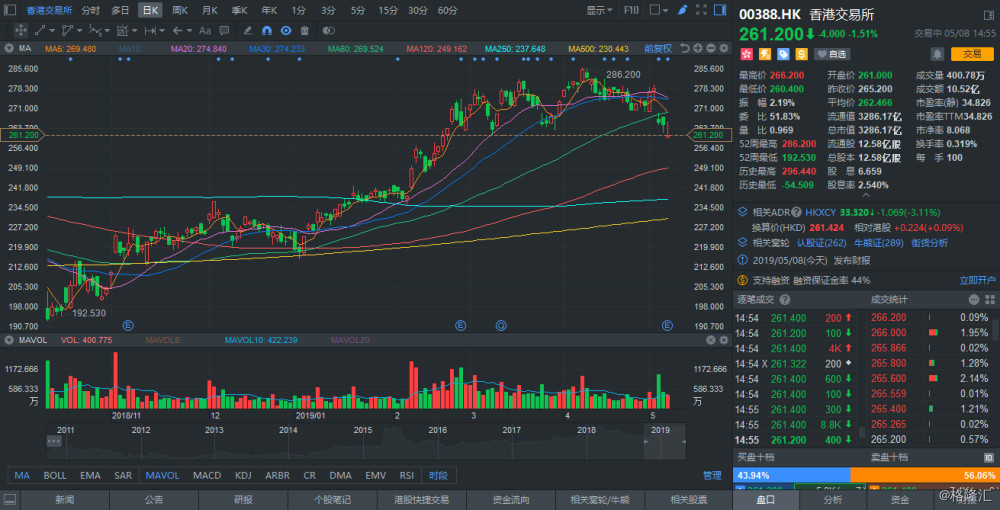Toggle drawings visibility eye icon
The width and height of the screenshot is (1000, 510).
click(286, 30)
